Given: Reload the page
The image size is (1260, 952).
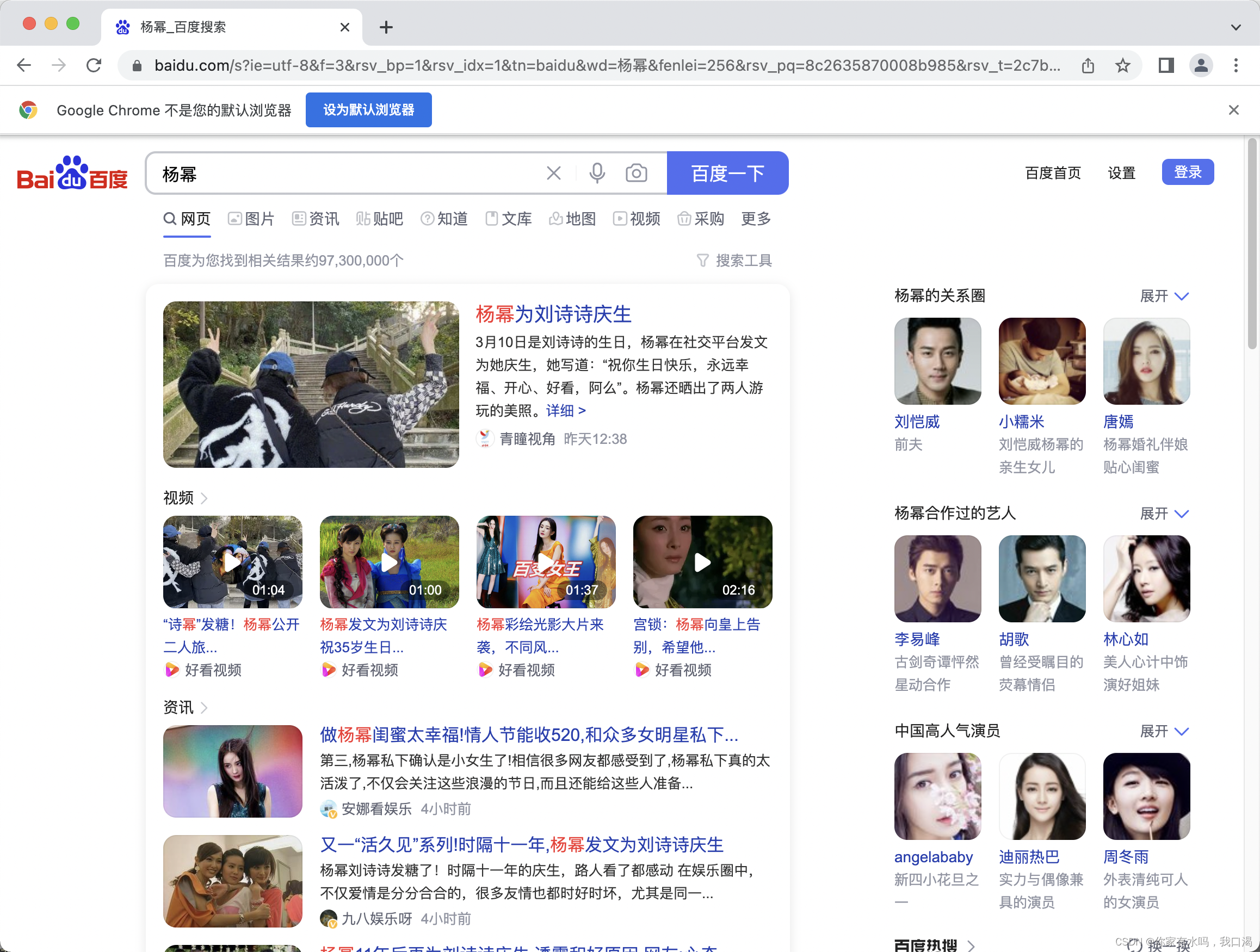Looking at the screenshot, I should tap(94, 65).
